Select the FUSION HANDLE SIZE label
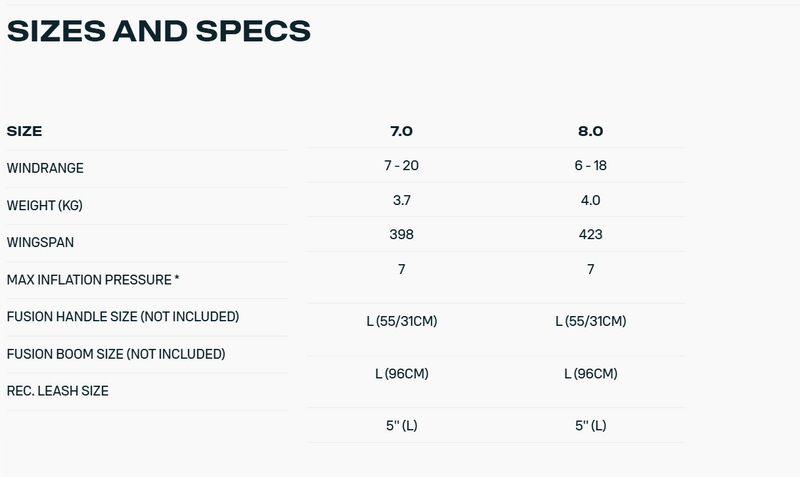This screenshot has width=800, height=477. click(x=123, y=316)
